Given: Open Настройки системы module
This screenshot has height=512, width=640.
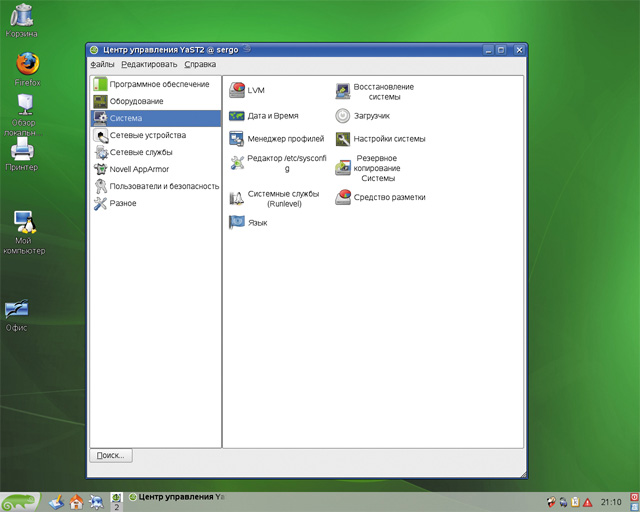Looking at the screenshot, I should coord(380,139).
